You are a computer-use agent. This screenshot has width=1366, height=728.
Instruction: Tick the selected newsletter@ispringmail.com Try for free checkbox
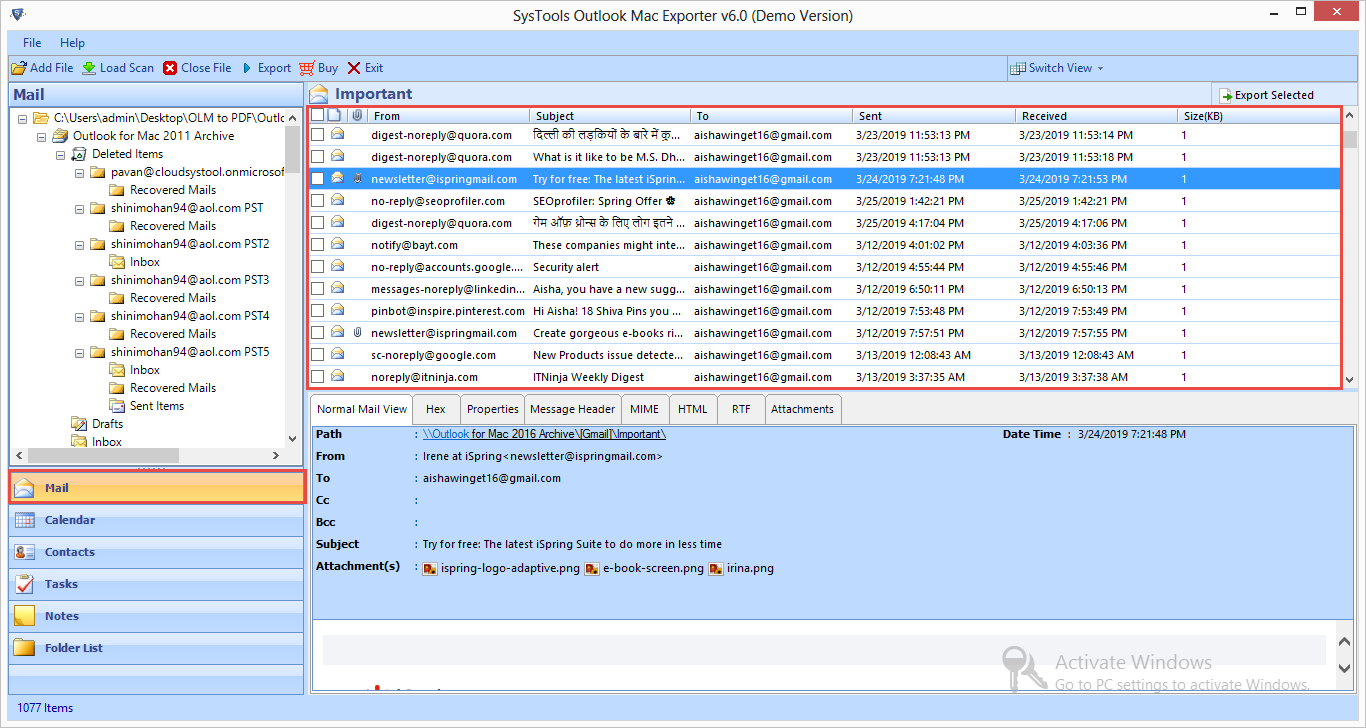tap(317, 179)
